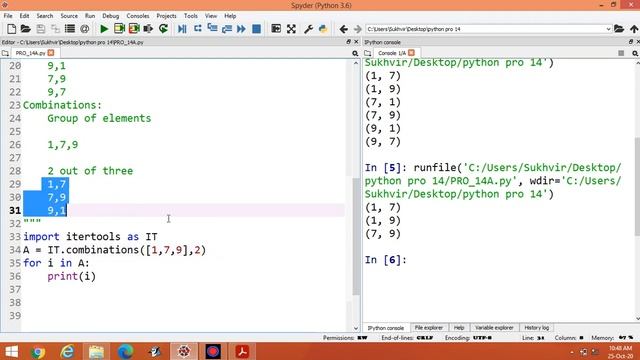The width and height of the screenshot is (640, 360).
Task: Run current cell icon
Action: coord(119,29)
